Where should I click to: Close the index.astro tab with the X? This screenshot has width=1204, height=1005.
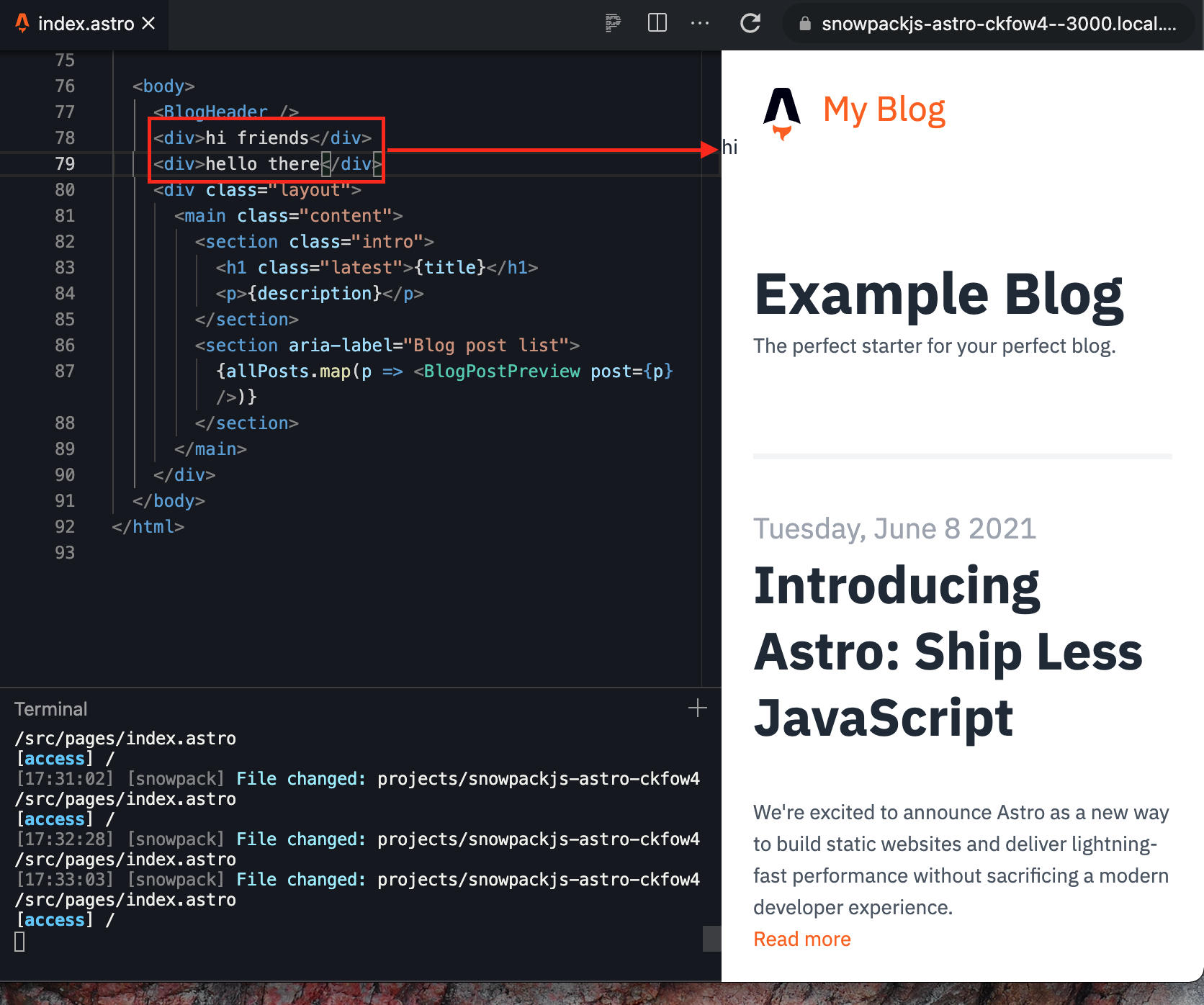pos(148,24)
